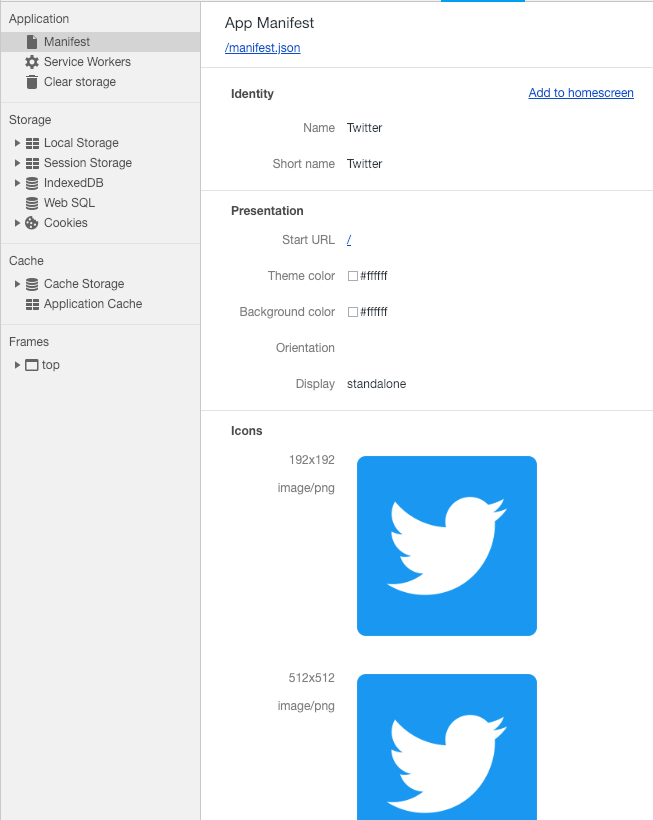This screenshot has height=820, width=653.
Task: Click the Manifest file icon
Action: click(x=32, y=42)
